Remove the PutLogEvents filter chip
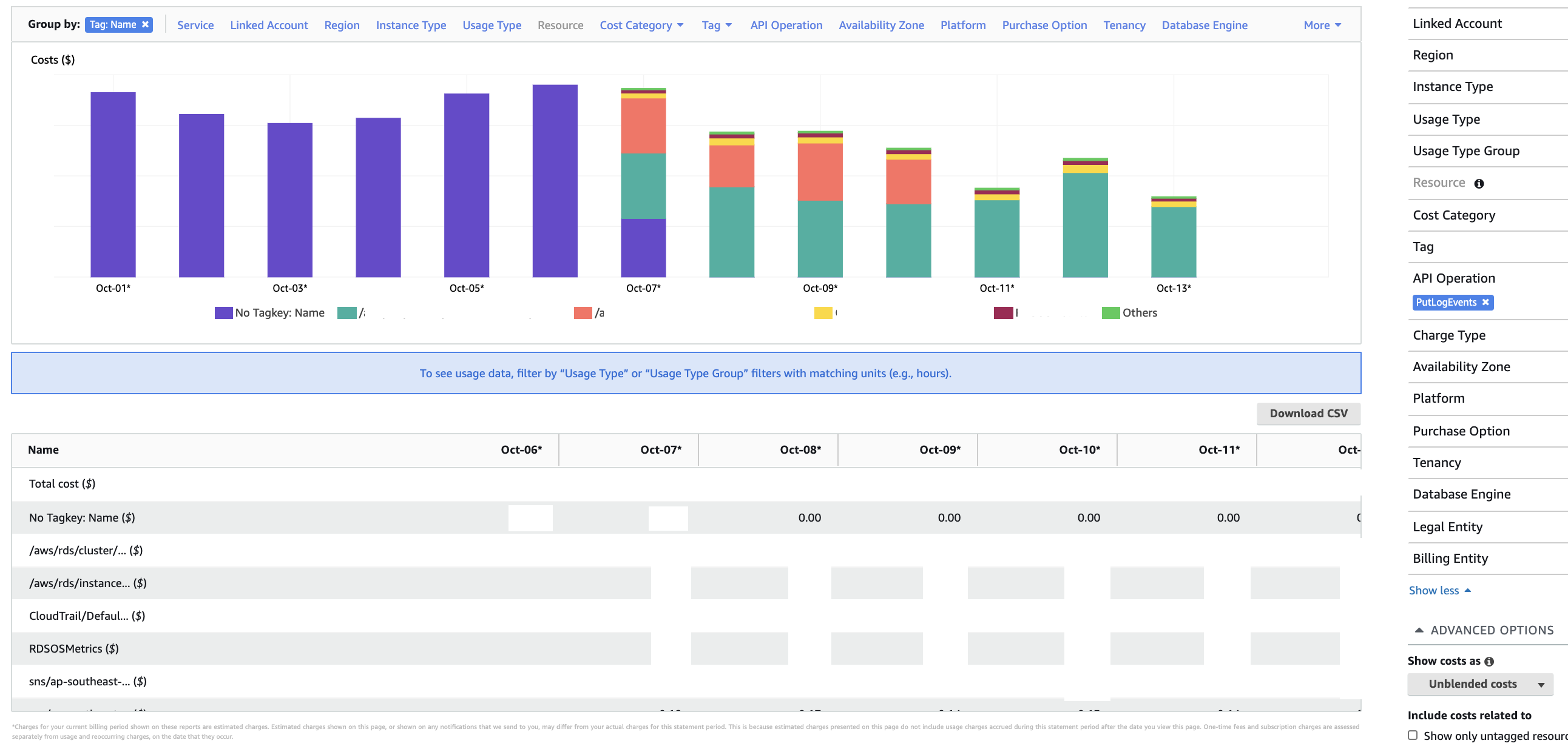 pyautogui.click(x=1485, y=303)
